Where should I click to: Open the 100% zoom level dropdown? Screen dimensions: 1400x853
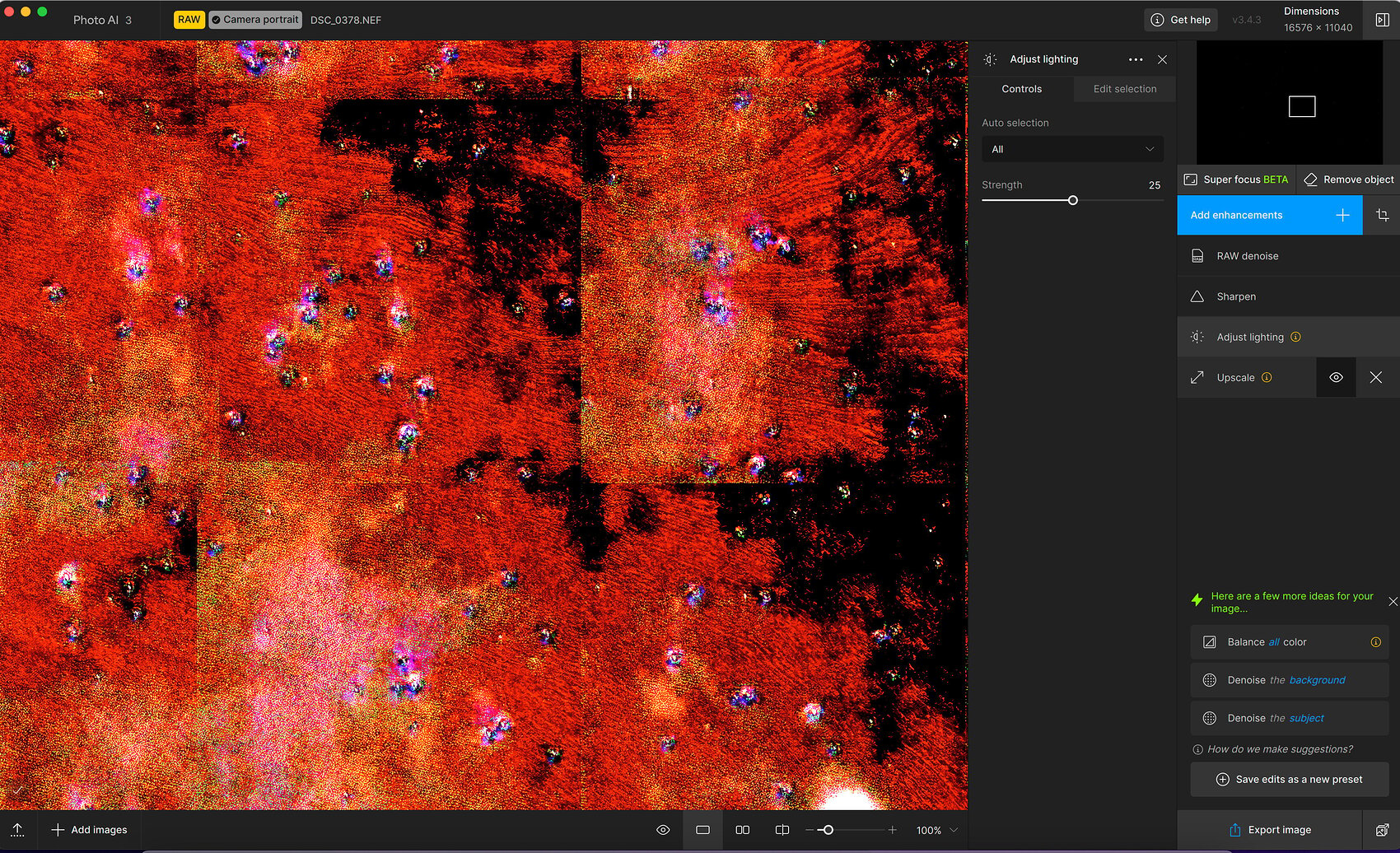[x=936, y=830]
